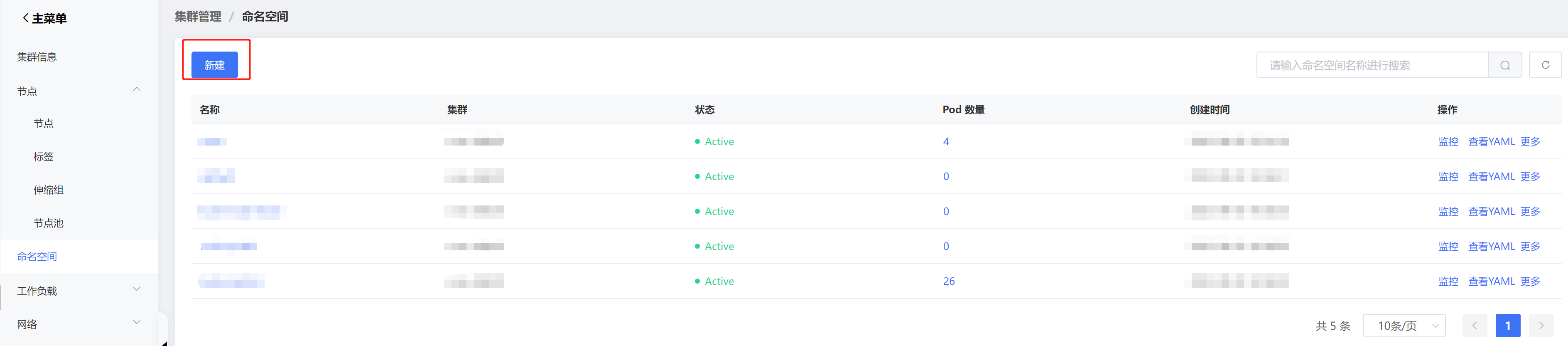Go back via main menu arrow
The width and height of the screenshot is (1568, 346).
(26, 18)
